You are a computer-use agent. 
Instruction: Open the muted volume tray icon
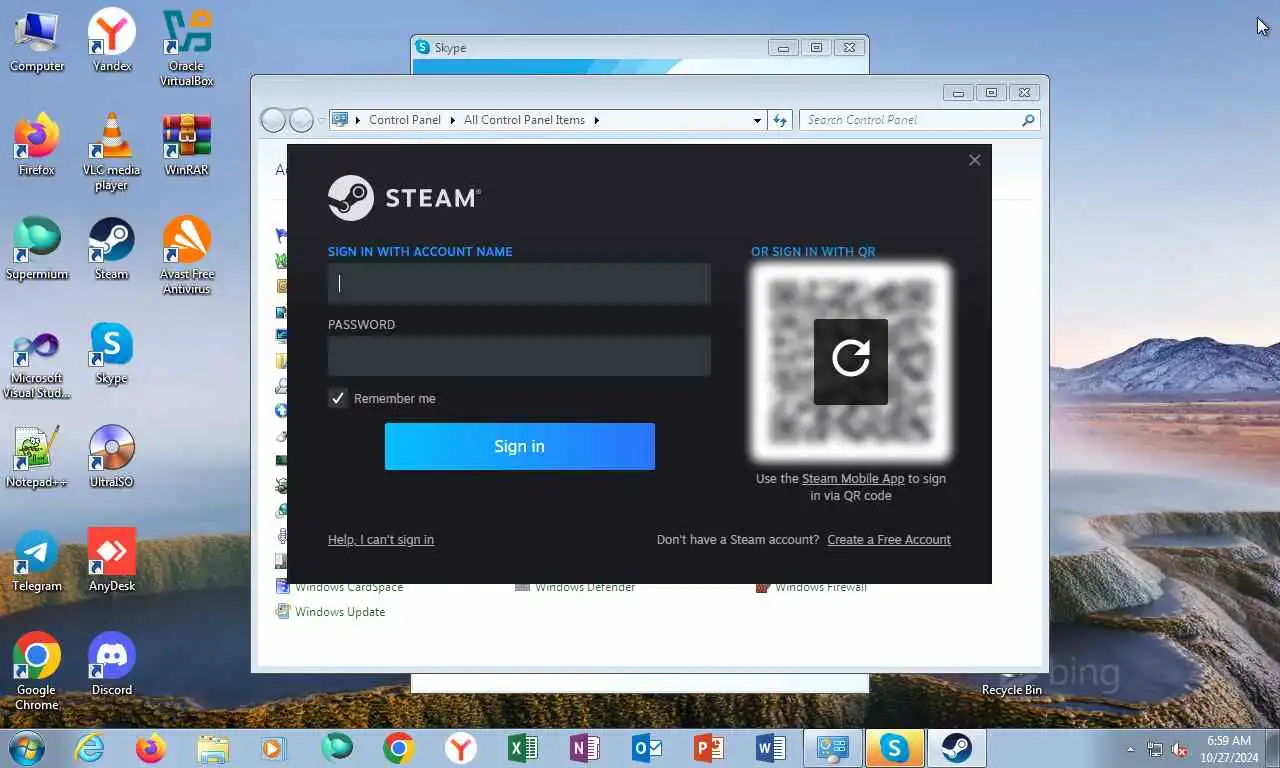1180,749
